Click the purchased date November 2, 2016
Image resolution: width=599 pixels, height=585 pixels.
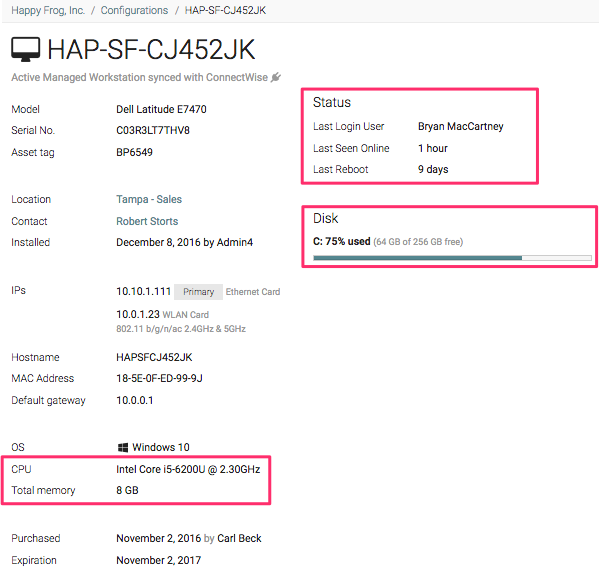coord(159,539)
